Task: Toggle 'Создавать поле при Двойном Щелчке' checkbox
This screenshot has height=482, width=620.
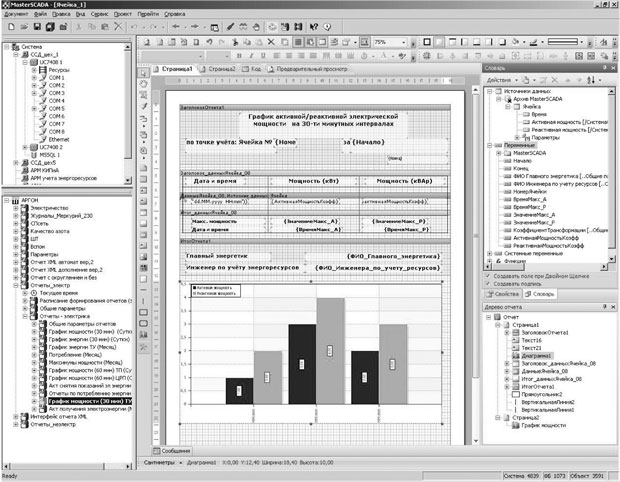Action: click(488, 276)
